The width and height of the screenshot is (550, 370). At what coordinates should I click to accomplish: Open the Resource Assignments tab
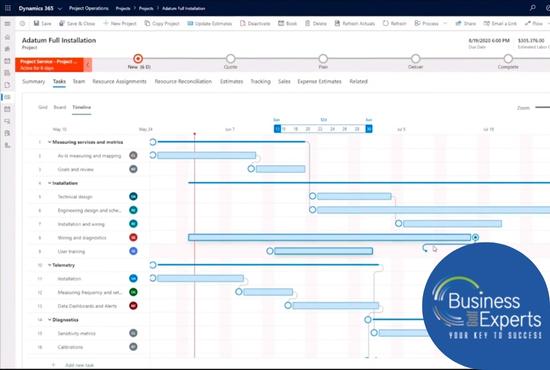pyautogui.click(x=119, y=81)
